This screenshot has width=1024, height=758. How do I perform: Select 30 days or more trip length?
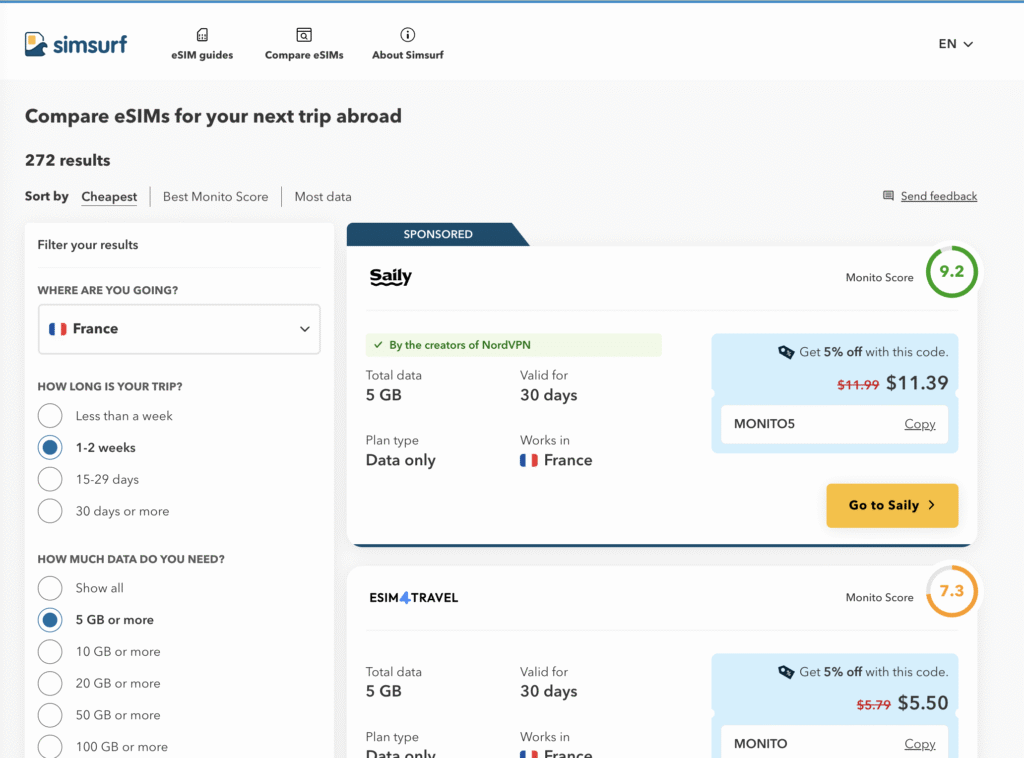point(50,511)
